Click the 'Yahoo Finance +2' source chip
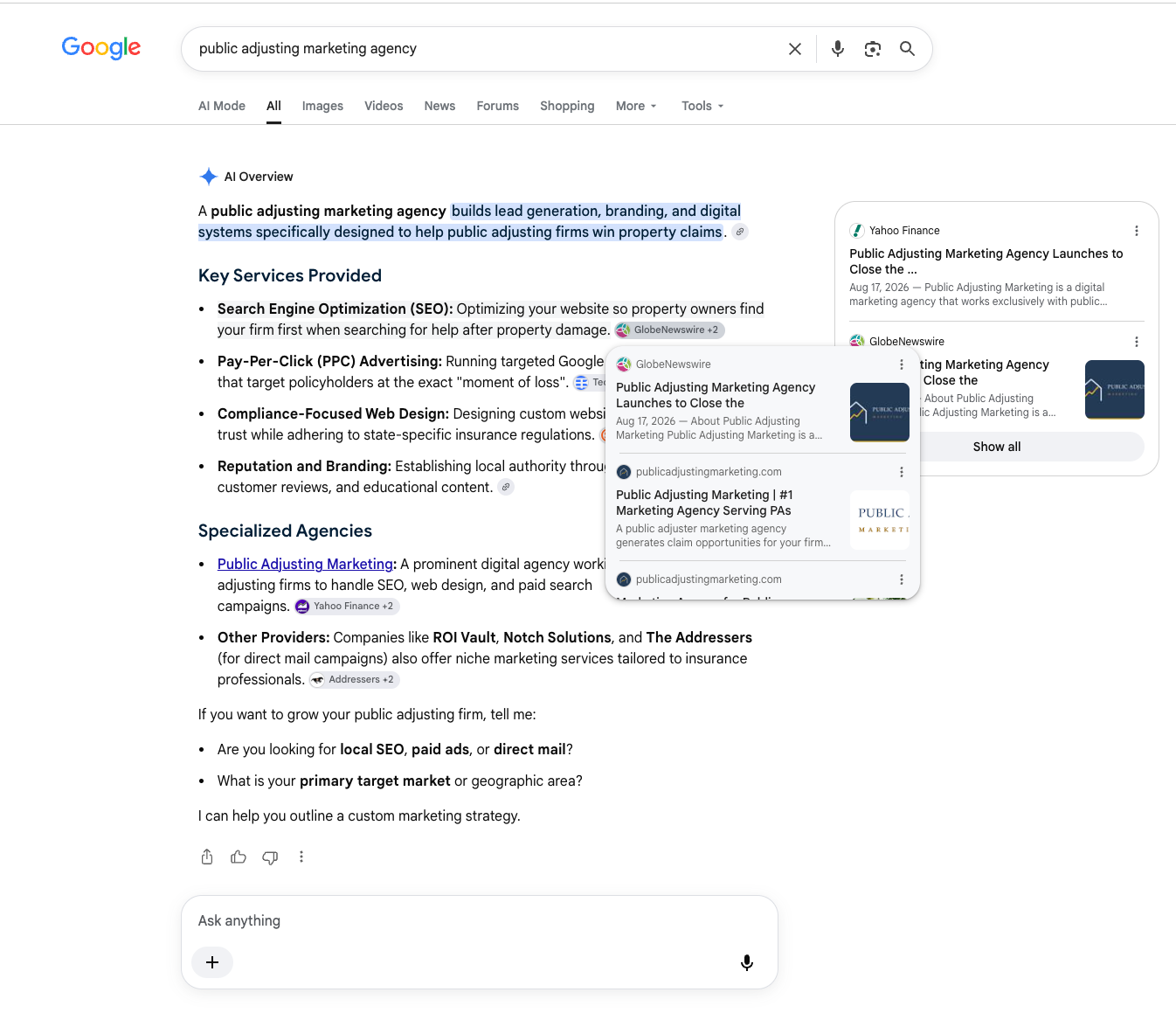The height and width of the screenshot is (1013, 1176). [x=347, y=606]
